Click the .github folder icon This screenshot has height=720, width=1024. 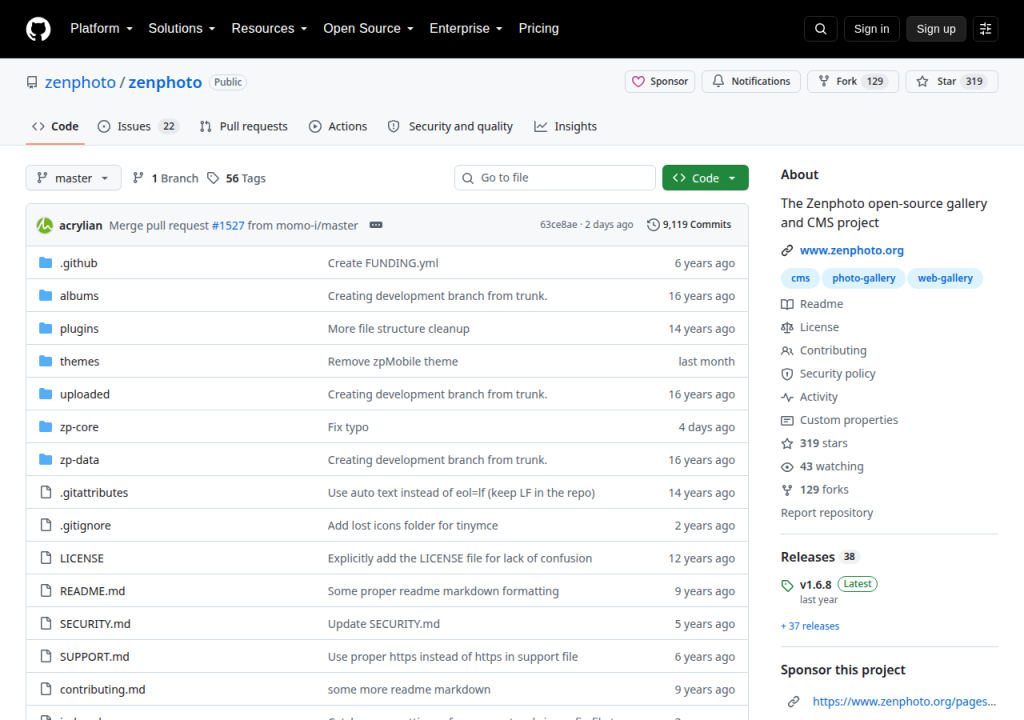click(x=45, y=263)
